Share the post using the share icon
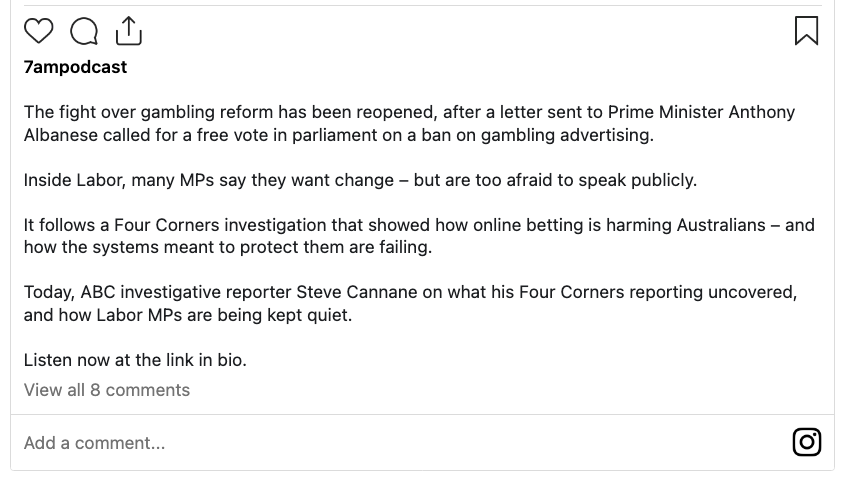The height and width of the screenshot is (479, 847). click(x=129, y=31)
